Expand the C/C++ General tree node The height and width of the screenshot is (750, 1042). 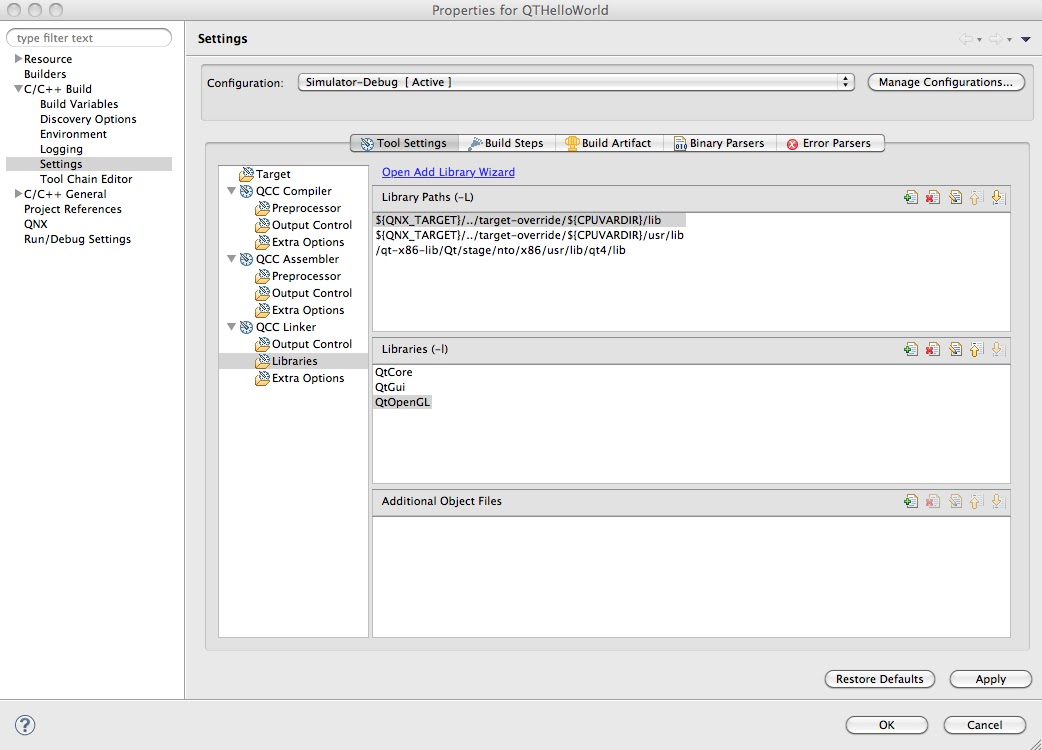[19, 194]
